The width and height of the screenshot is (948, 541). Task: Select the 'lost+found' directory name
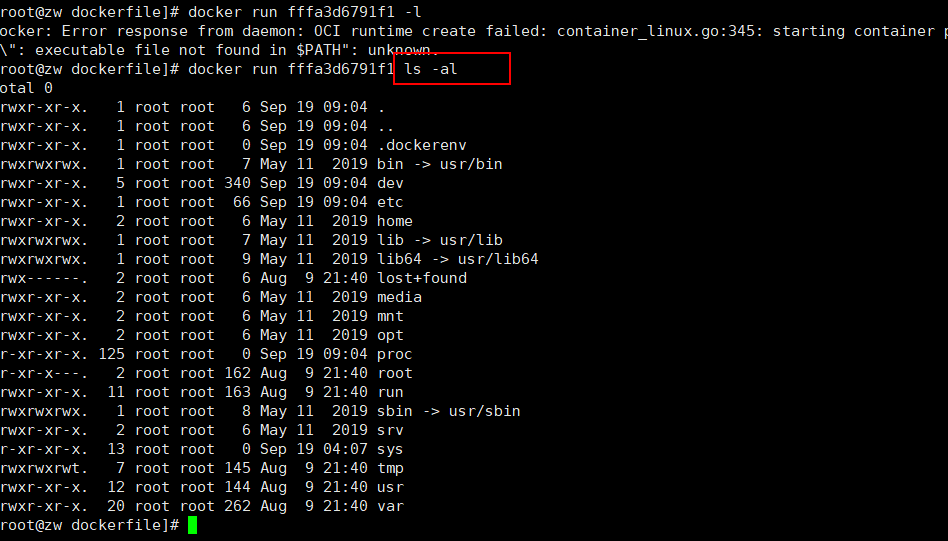pyautogui.click(x=422, y=278)
